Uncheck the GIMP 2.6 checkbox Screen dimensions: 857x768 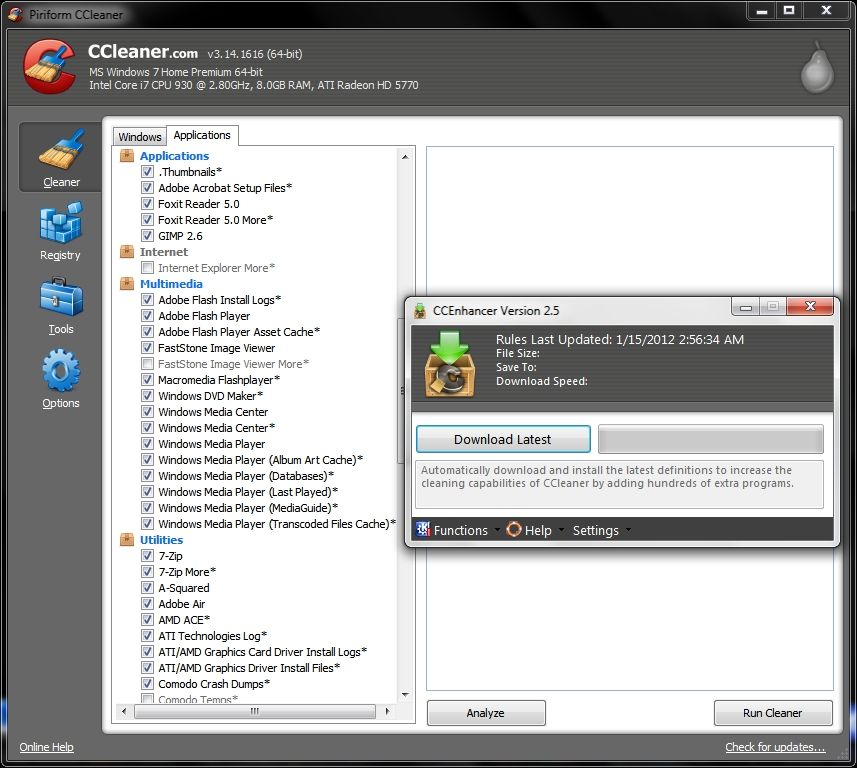(147, 236)
